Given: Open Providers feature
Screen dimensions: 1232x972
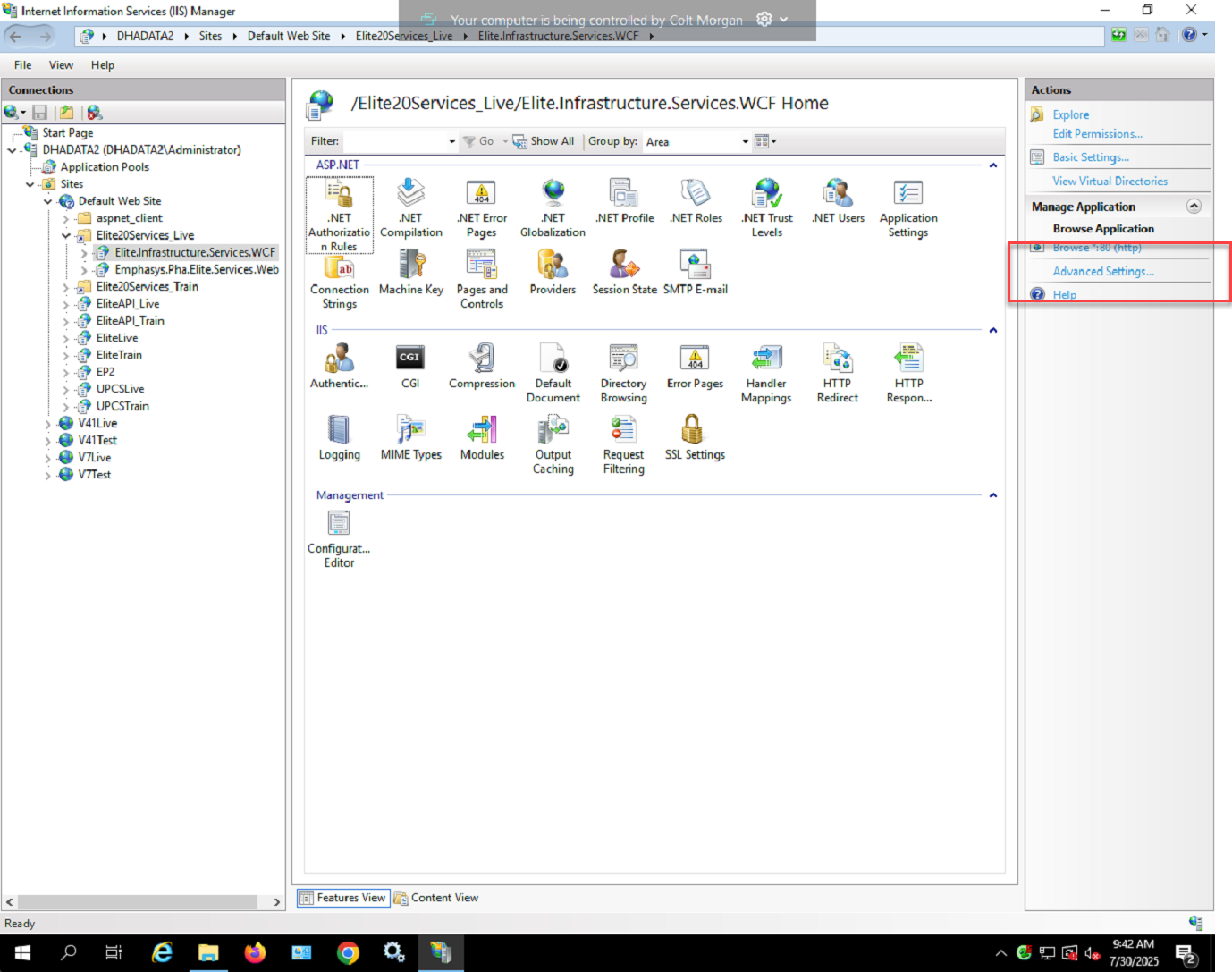Looking at the screenshot, I should [x=553, y=272].
